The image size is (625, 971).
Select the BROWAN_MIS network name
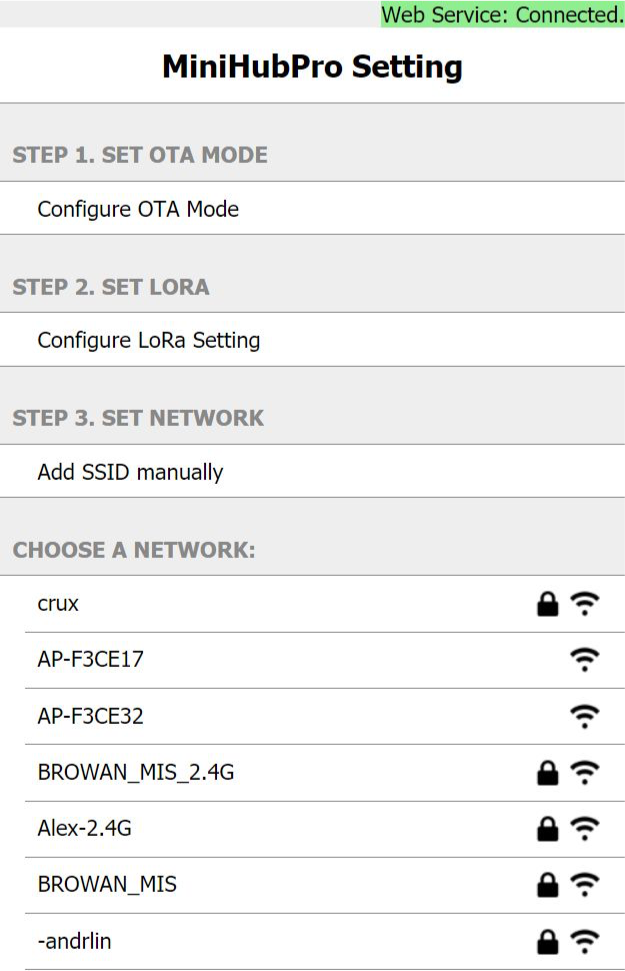click(x=107, y=884)
